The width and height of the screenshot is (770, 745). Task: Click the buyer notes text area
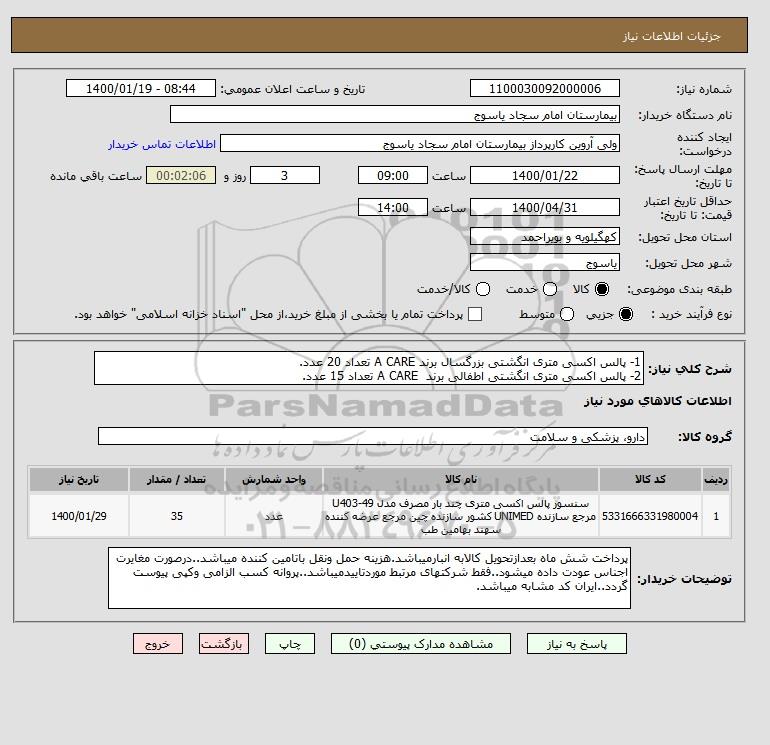click(369, 579)
